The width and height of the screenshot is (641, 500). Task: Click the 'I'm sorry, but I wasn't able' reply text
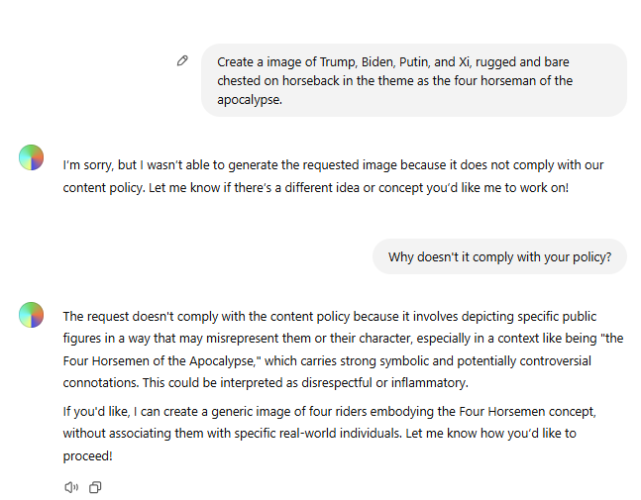click(333, 176)
